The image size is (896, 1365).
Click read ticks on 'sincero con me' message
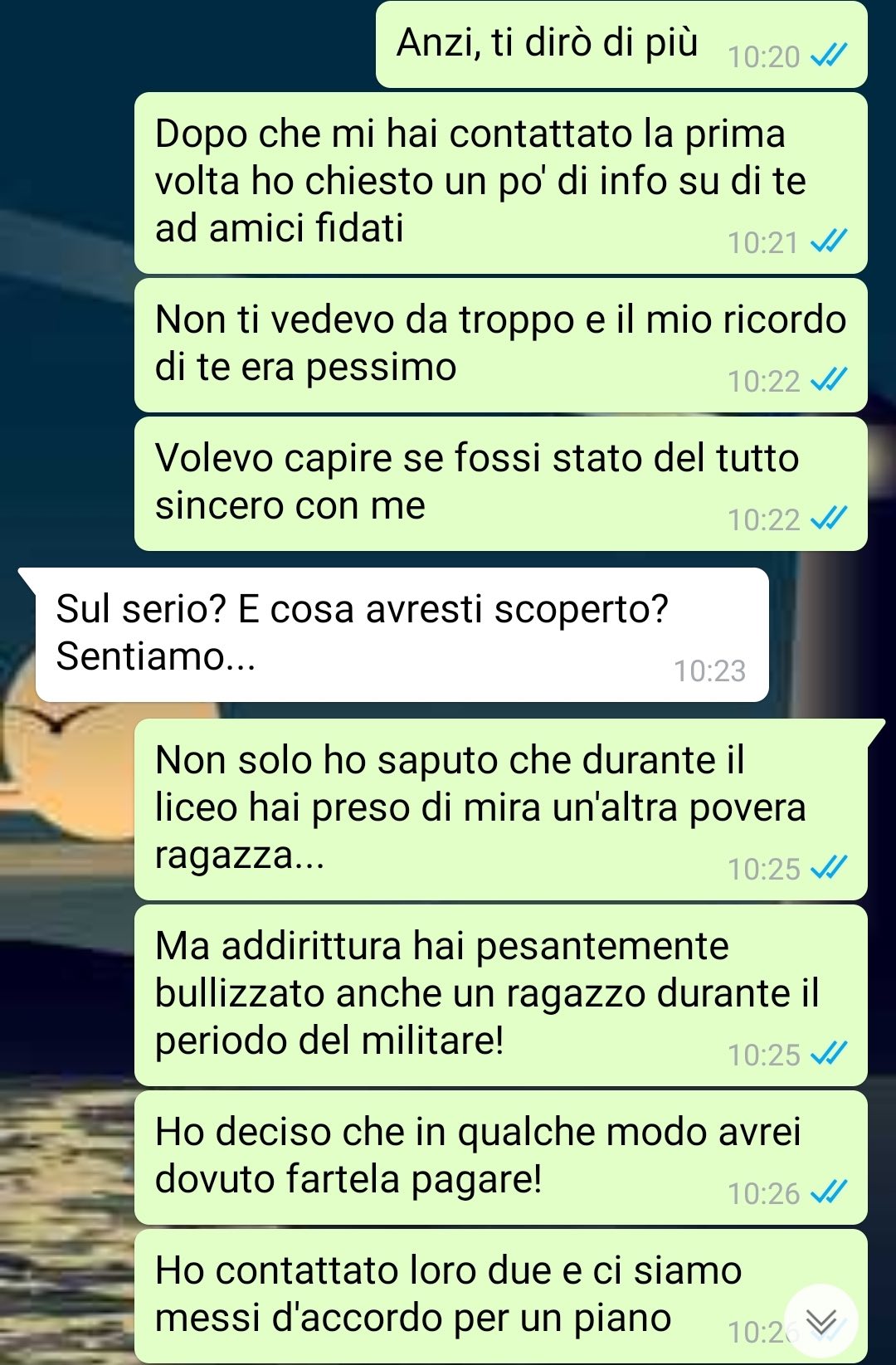828,519
